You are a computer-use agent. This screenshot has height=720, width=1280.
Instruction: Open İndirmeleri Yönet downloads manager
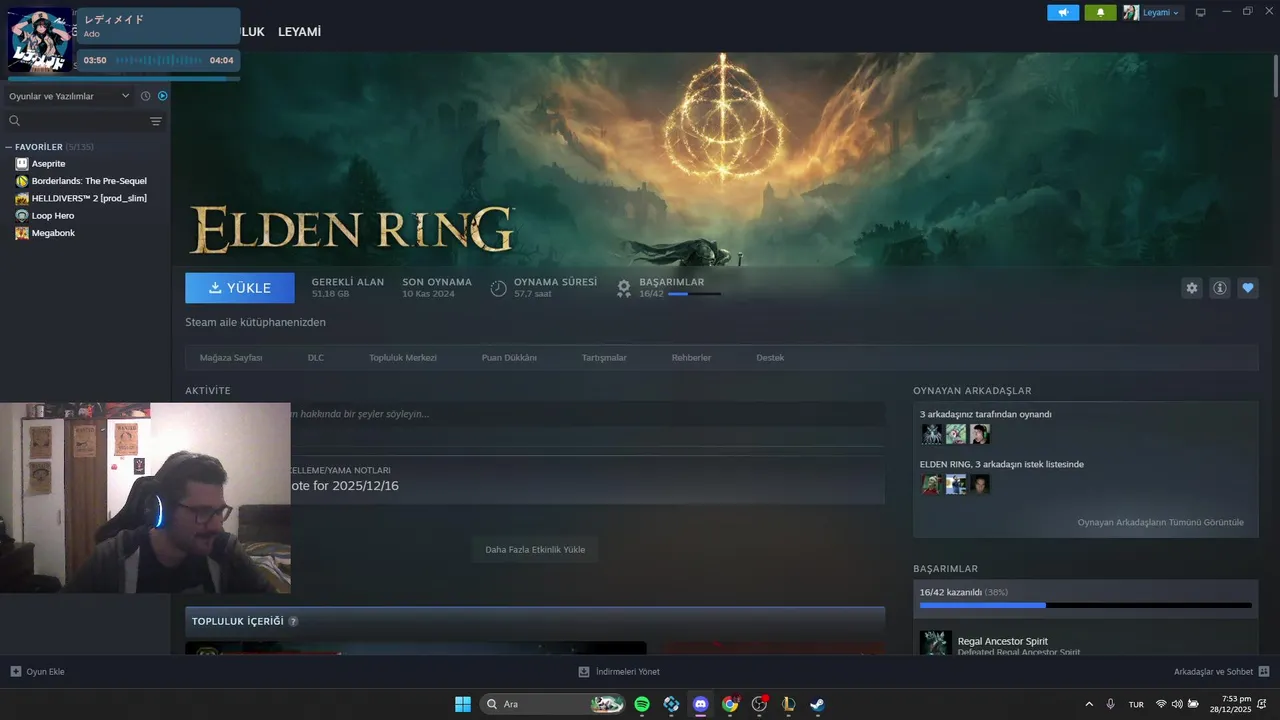click(x=619, y=672)
